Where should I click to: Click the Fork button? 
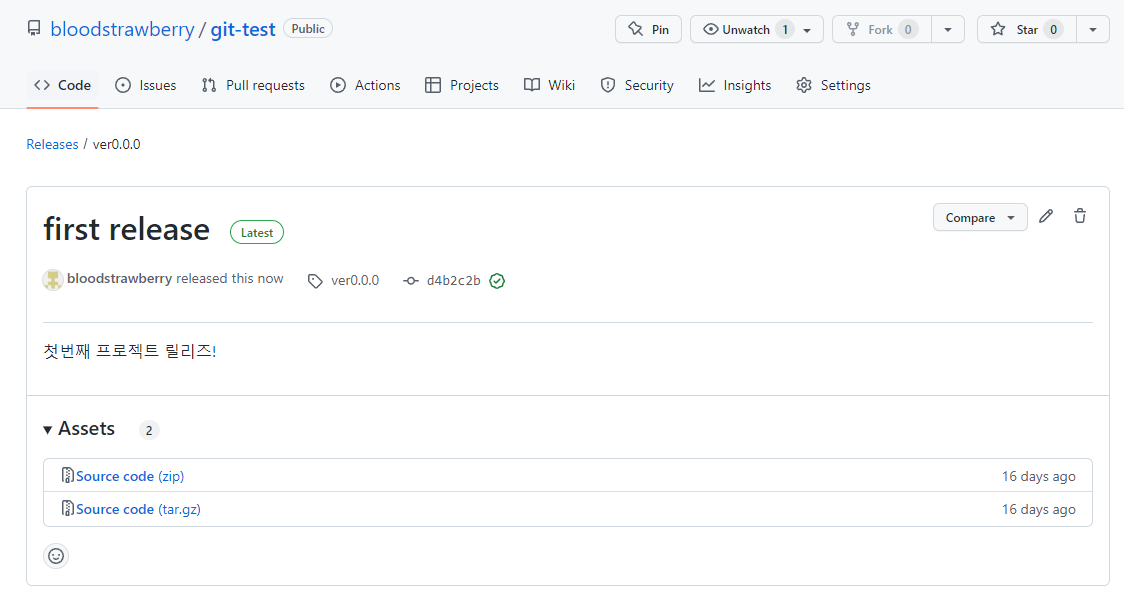[x=882, y=29]
